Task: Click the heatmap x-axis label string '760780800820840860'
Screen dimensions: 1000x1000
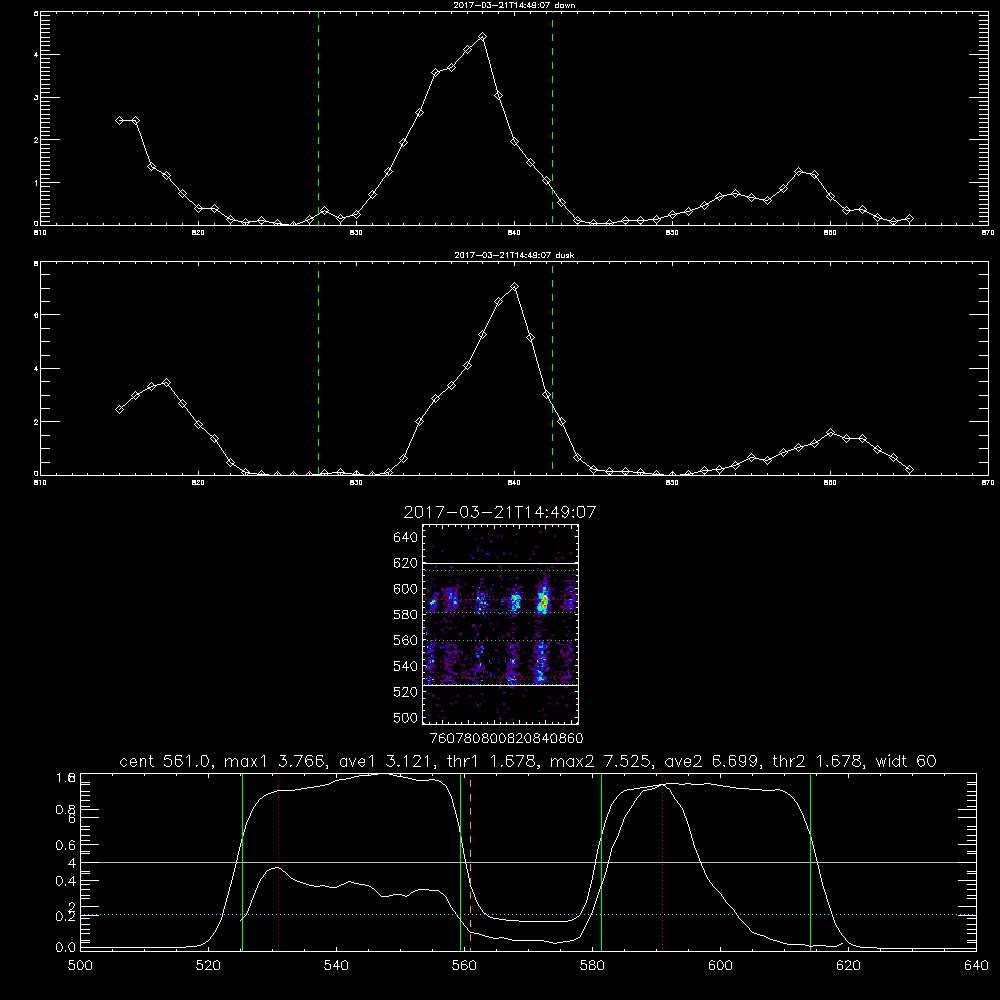Action: (x=506, y=738)
